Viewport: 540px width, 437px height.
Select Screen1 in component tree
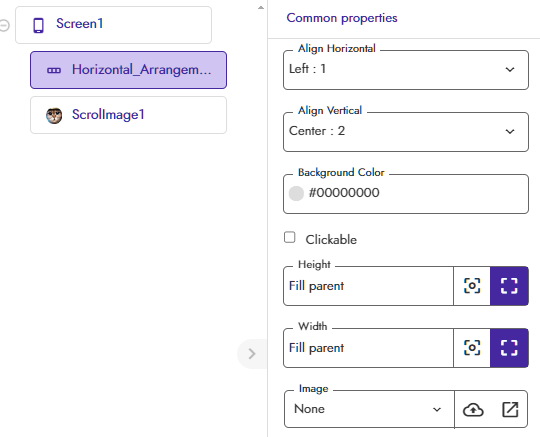pyautogui.click(x=113, y=25)
